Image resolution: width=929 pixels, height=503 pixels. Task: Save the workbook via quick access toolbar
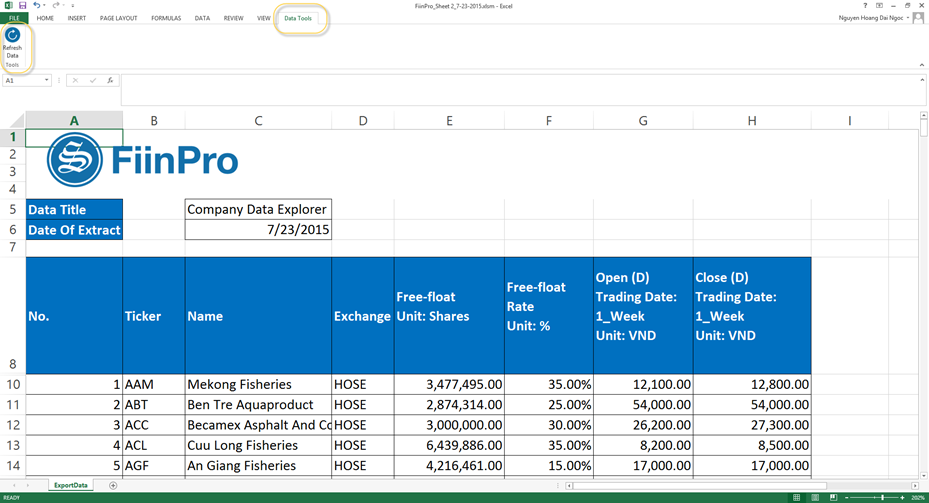click(x=23, y=5)
